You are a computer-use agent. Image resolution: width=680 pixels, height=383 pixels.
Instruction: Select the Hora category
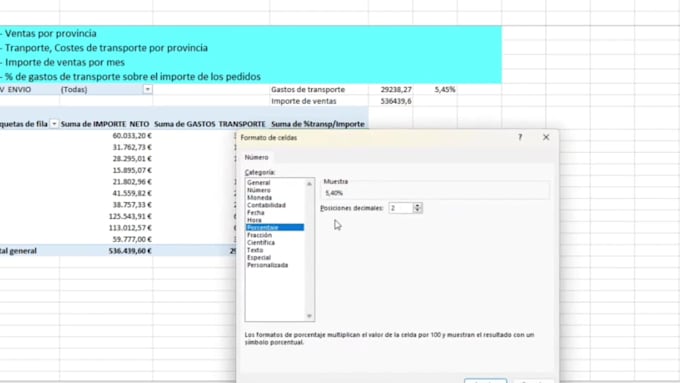254,220
